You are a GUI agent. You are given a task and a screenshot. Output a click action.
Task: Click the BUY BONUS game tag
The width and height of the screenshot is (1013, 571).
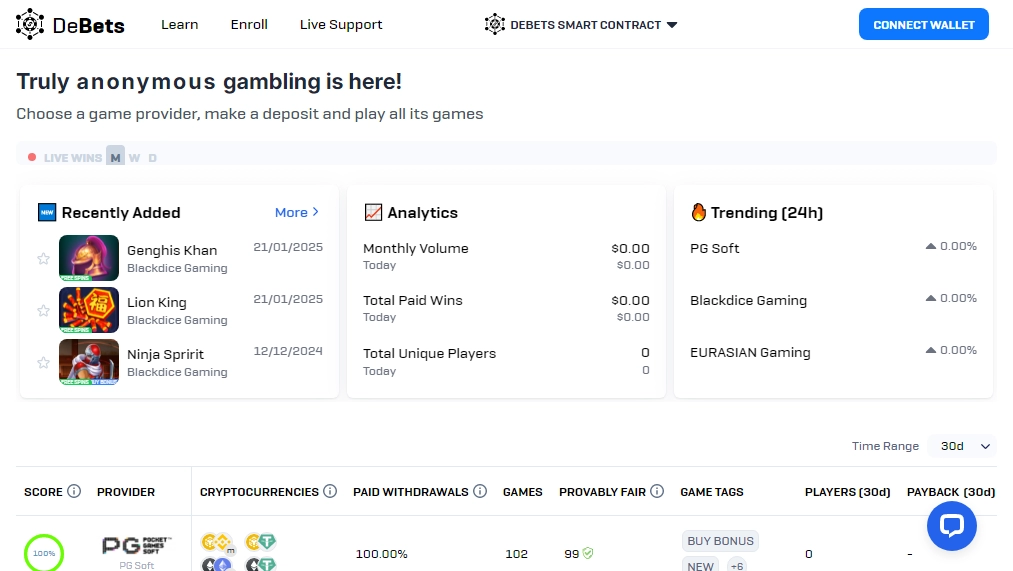(x=720, y=541)
